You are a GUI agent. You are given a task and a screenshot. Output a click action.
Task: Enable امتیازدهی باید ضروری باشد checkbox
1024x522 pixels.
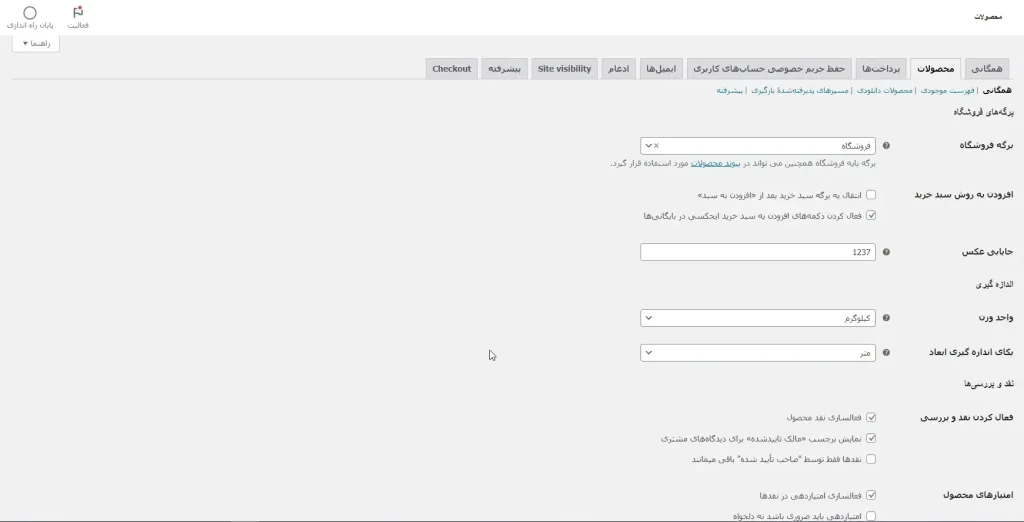pyautogui.click(x=871, y=516)
